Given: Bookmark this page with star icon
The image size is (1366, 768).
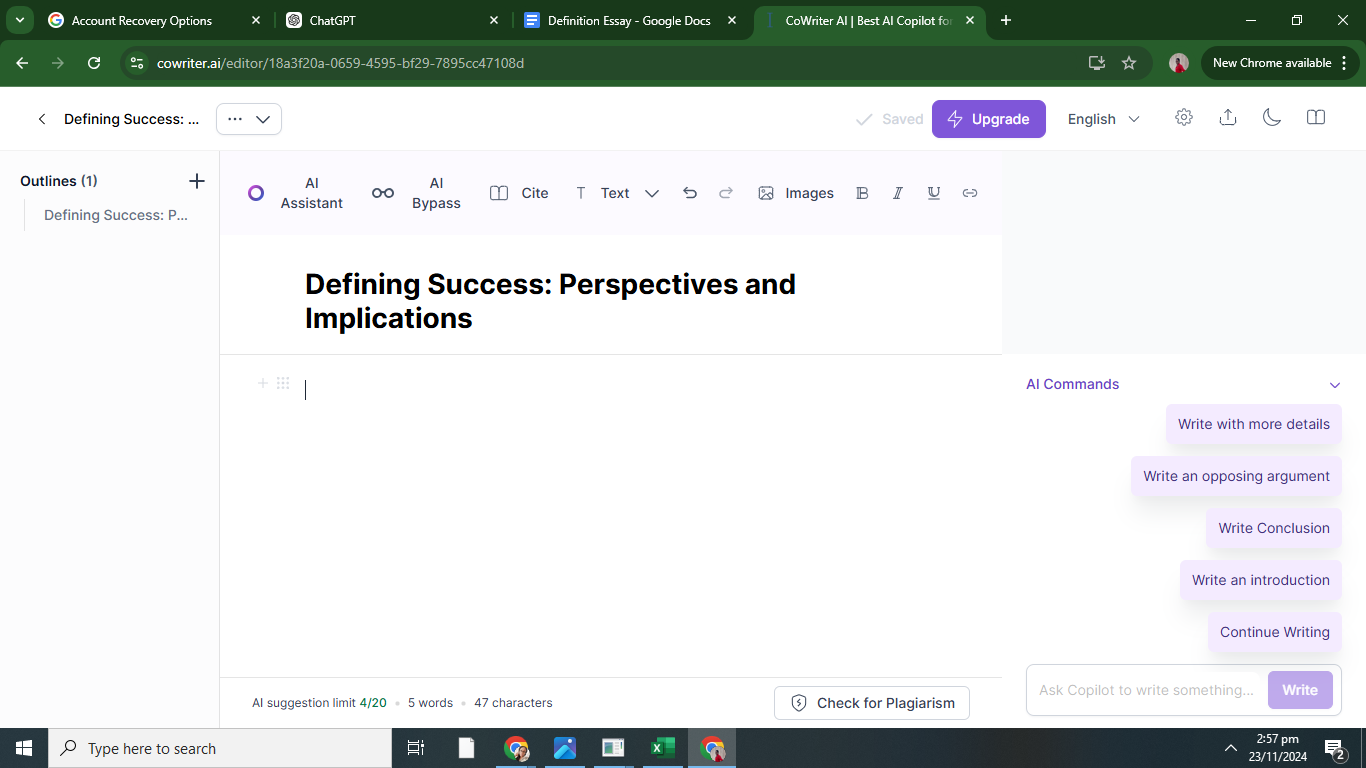Looking at the screenshot, I should pos(1129,63).
